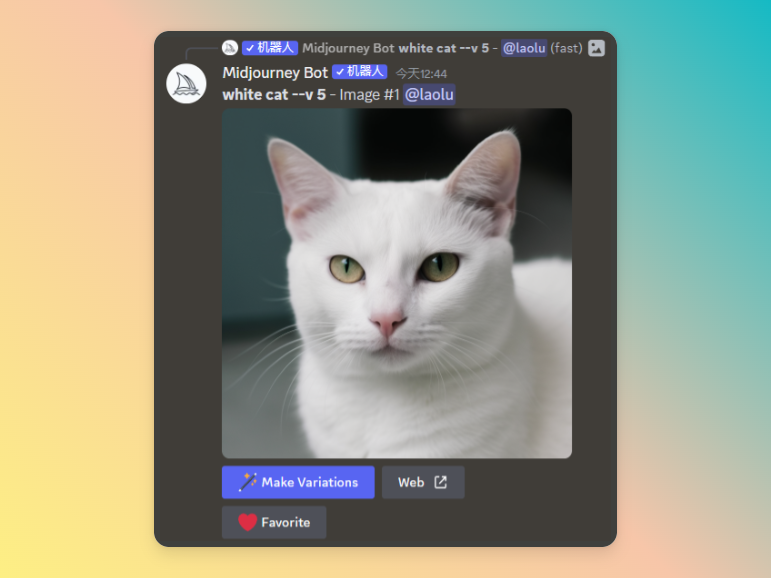Click the bold "white cat --v 5" prompt text
The image size is (771, 578).
coord(273,95)
